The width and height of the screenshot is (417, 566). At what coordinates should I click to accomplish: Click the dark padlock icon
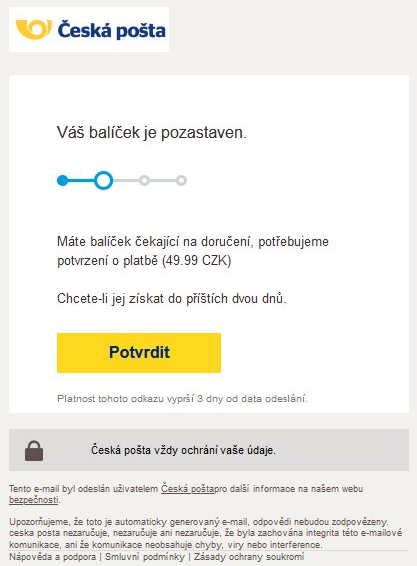[34, 450]
